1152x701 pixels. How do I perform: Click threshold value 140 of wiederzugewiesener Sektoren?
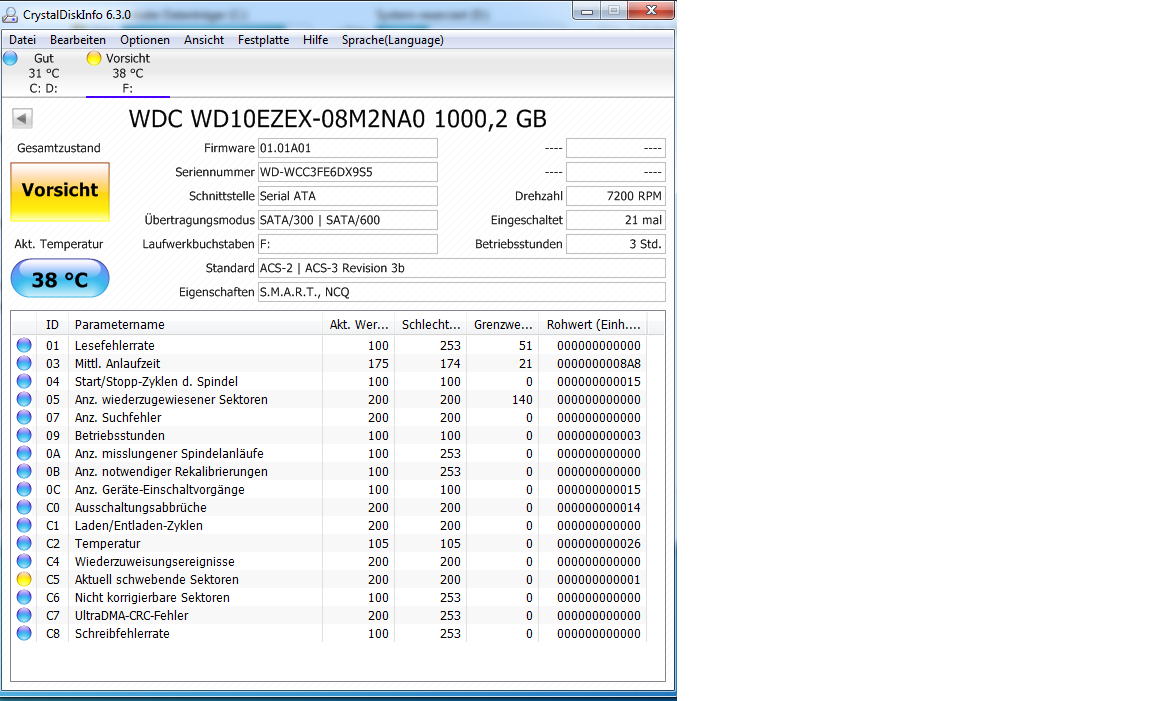(x=522, y=399)
